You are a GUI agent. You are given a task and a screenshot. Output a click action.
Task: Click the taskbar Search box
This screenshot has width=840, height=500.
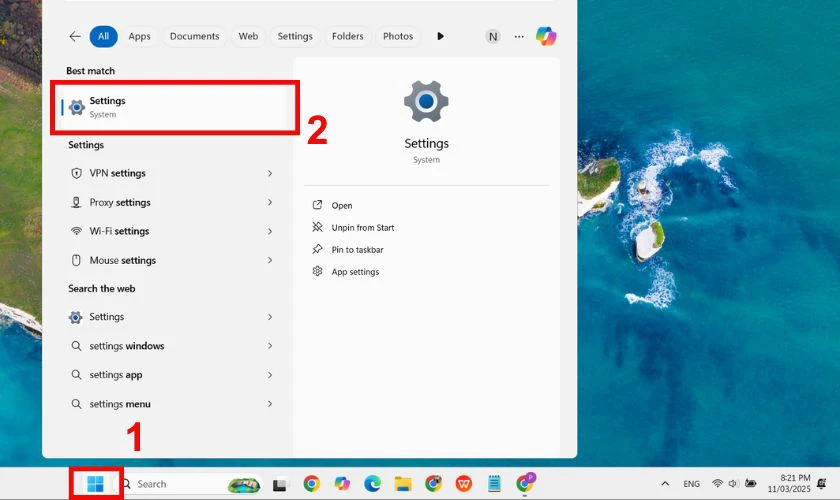pyautogui.click(x=190, y=484)
